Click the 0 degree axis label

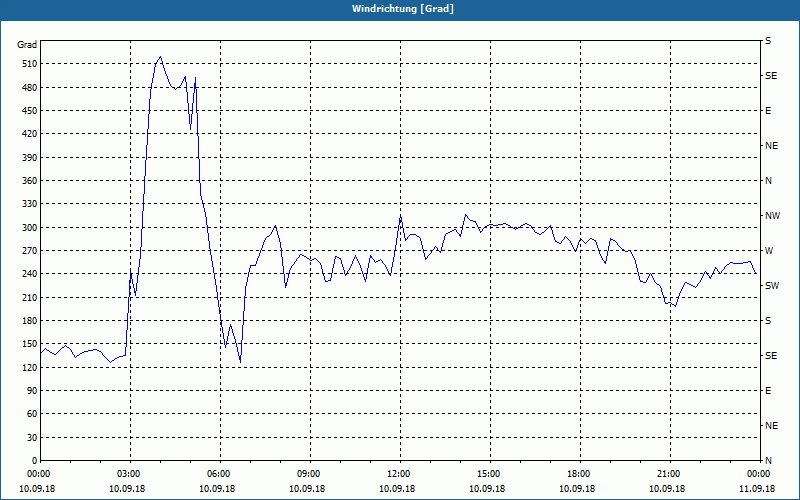point(34,461)
